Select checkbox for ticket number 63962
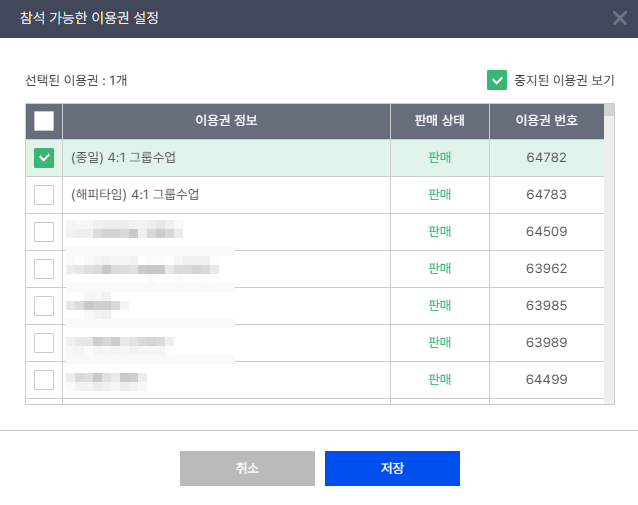 [44, 269]
